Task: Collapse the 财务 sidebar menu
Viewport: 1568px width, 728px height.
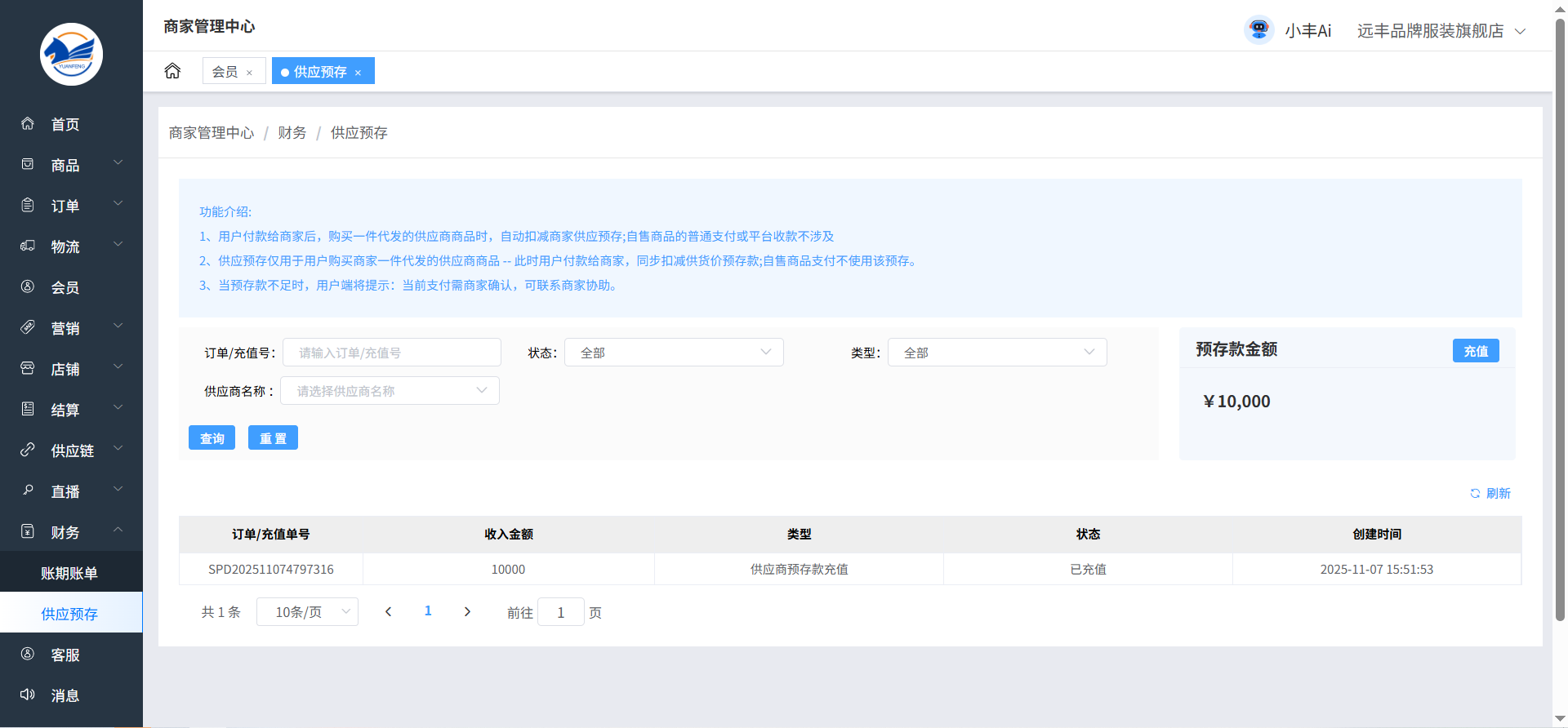Action: tap(71, 532)
